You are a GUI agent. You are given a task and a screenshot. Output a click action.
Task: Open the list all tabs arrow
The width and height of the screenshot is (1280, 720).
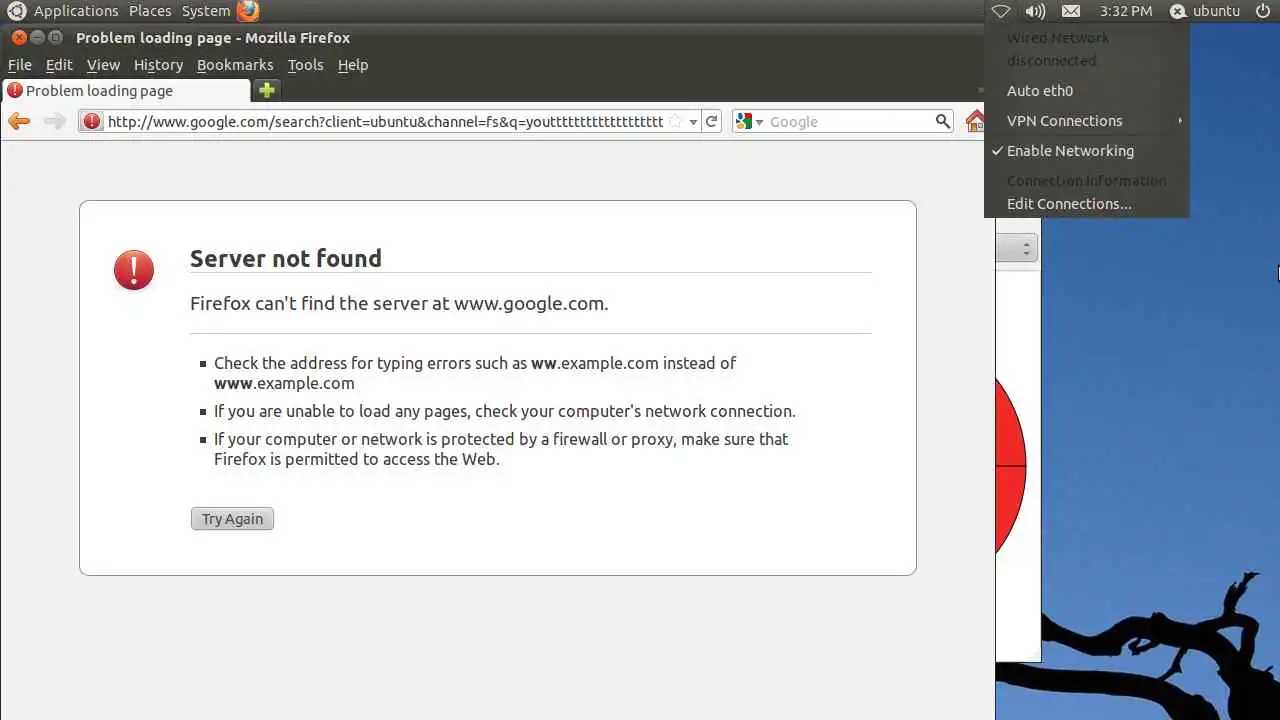point(979,90)
